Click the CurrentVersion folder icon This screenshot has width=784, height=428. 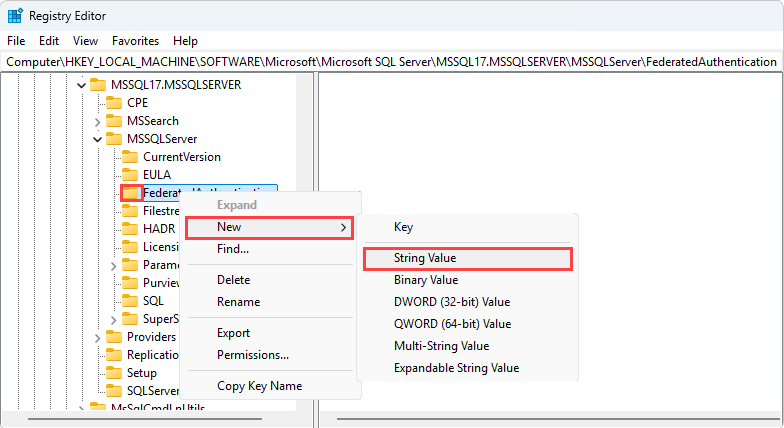[x=129, y=157]
